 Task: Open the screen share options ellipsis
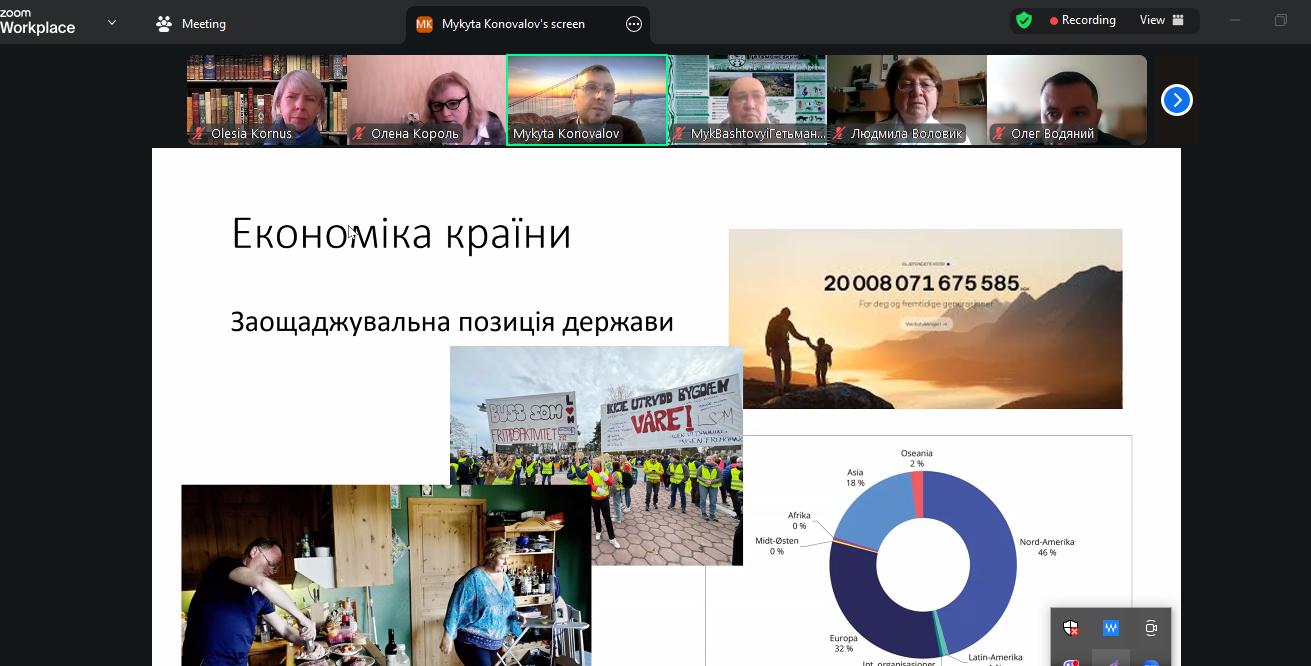point(634,24)
